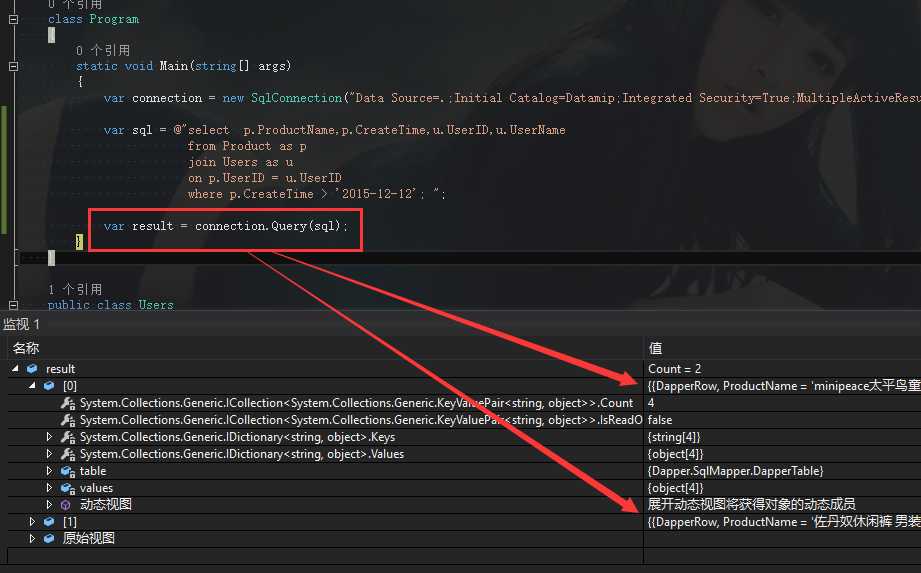This screenshot has height=573, width=921.
Task: Expand the [1] watch entry
Action: point(32,522)
